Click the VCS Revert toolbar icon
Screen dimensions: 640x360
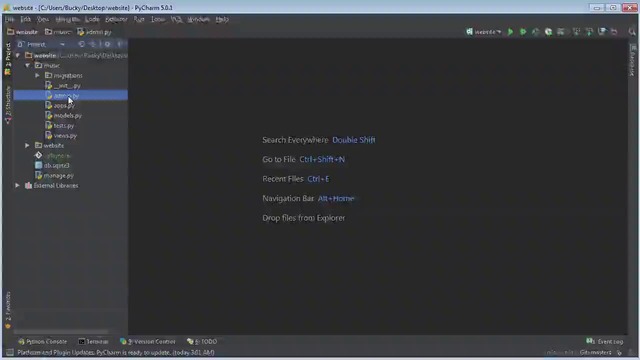(614, 32)
